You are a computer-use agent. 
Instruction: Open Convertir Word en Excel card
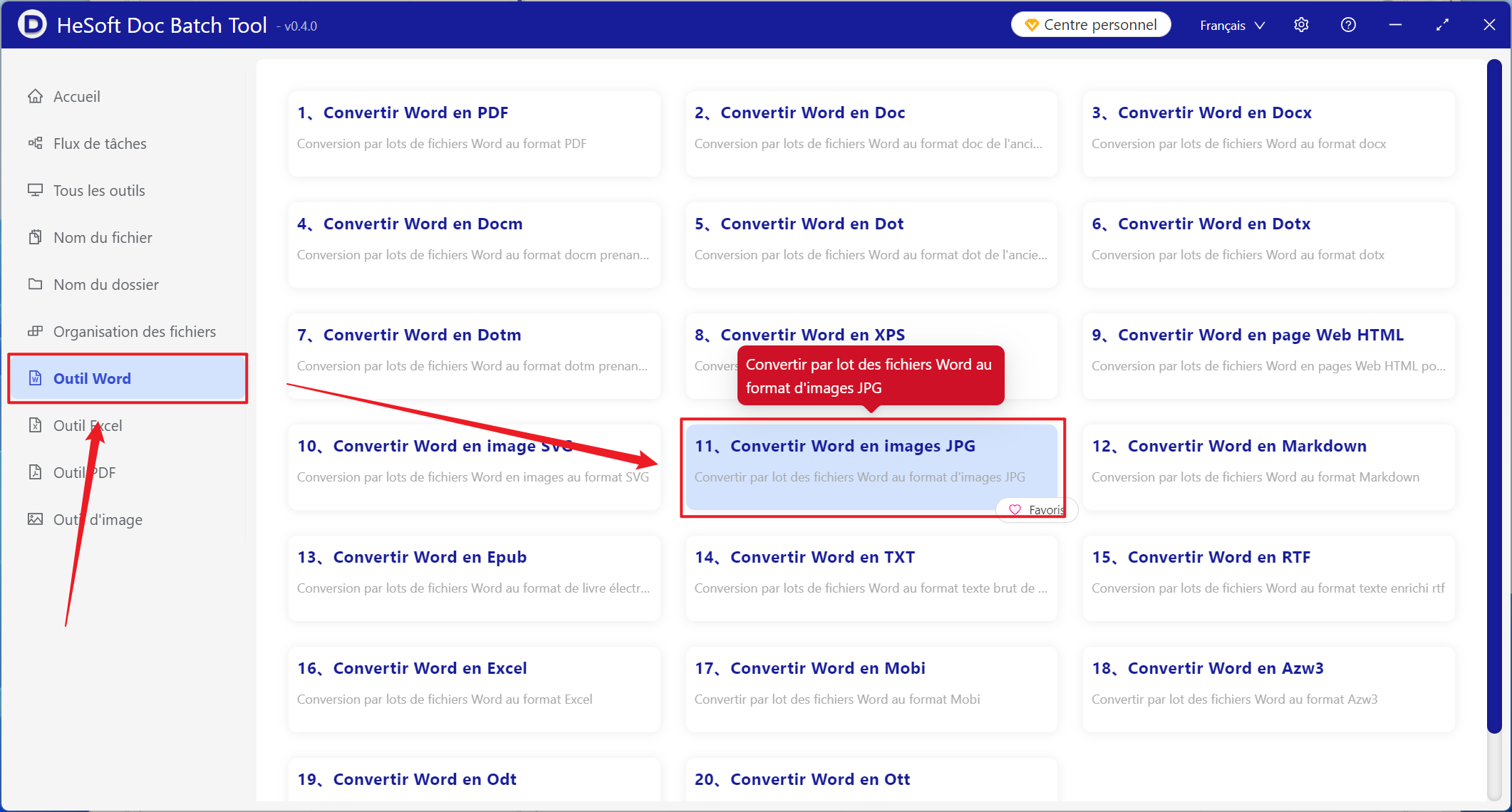474,689
